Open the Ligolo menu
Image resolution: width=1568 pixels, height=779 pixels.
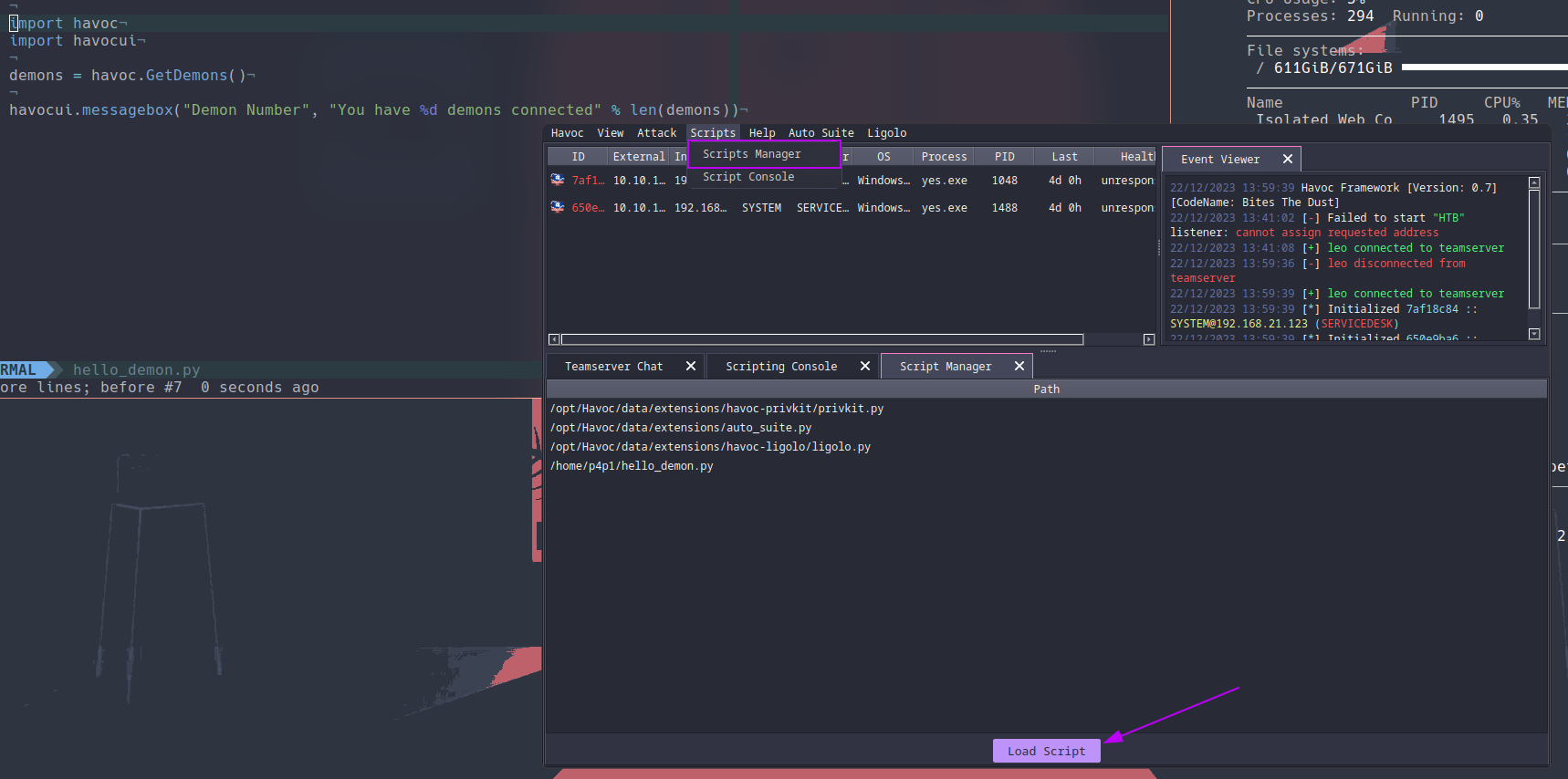click(886, 133)
